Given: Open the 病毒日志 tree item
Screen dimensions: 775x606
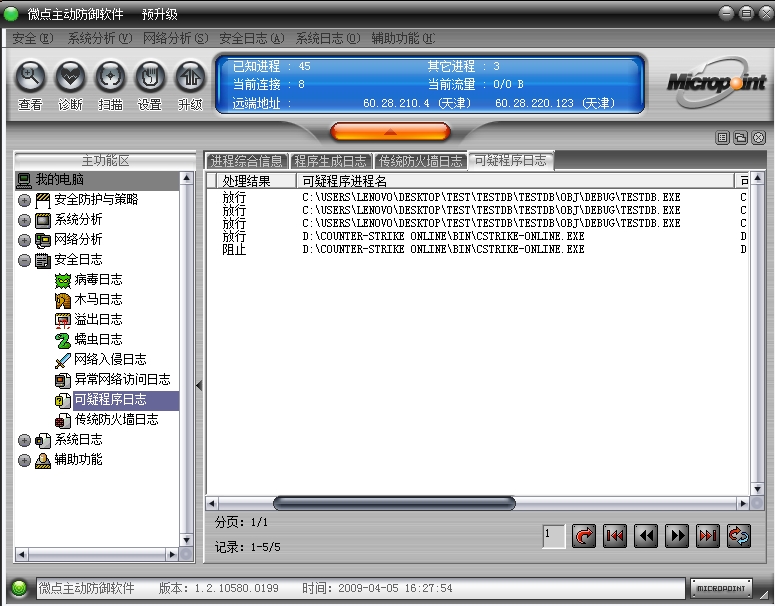Looking at the screenshot, I should [x=98, y=280].
